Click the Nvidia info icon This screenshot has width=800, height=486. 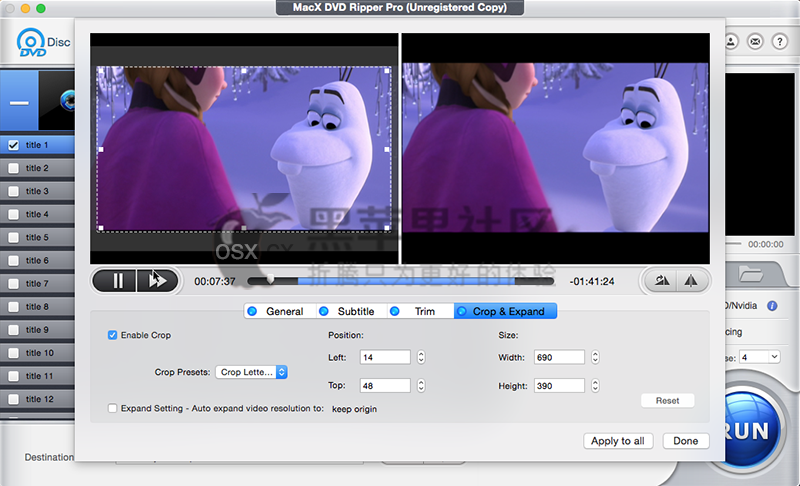point(772,306)
